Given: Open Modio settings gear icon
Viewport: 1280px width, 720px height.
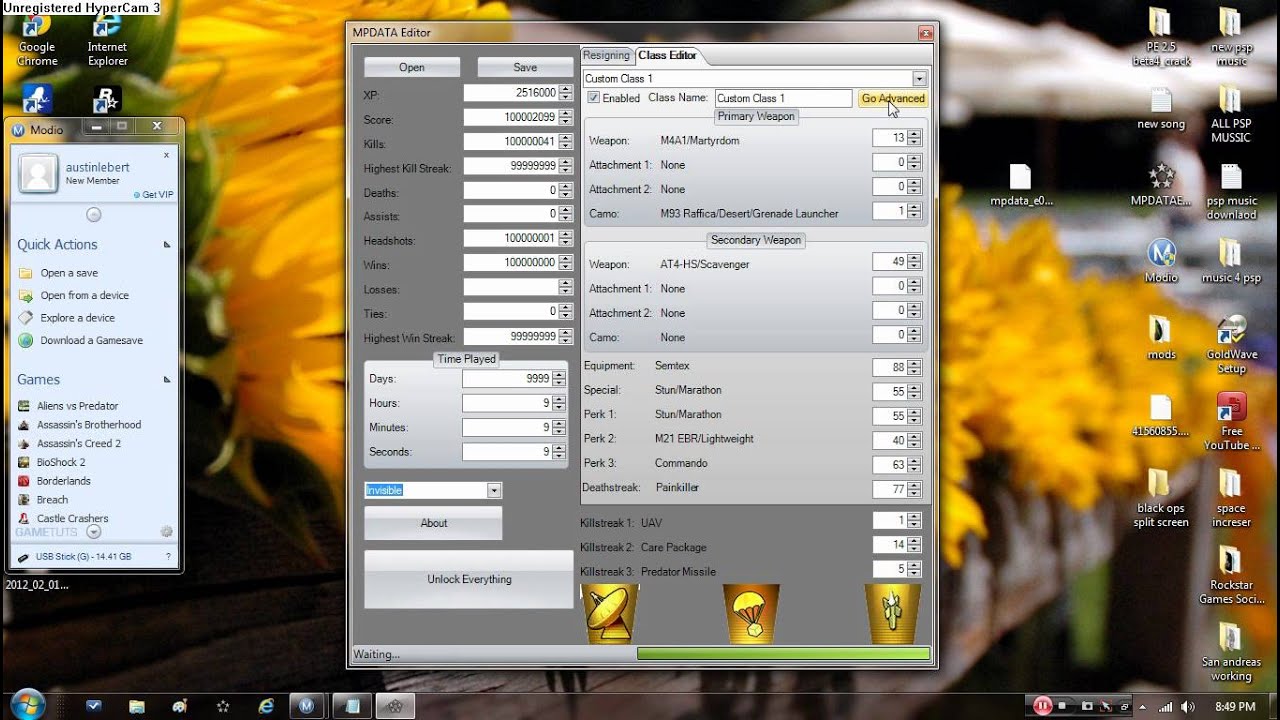Looking at the screenshot, I should (166, 532).
